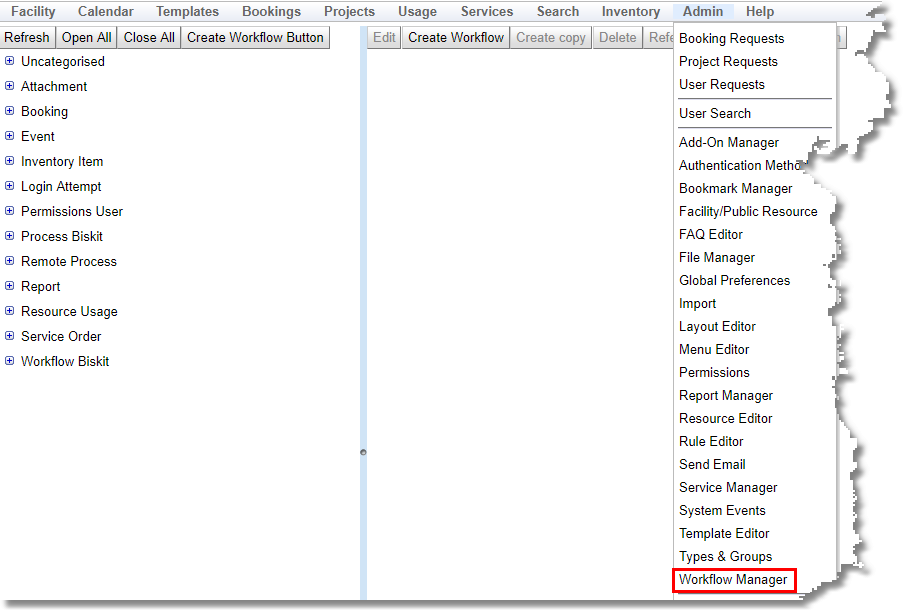Viewport: 903px width, 612px height.
Task: Choose Global Preferences menu entry
Action: point(734,281)
